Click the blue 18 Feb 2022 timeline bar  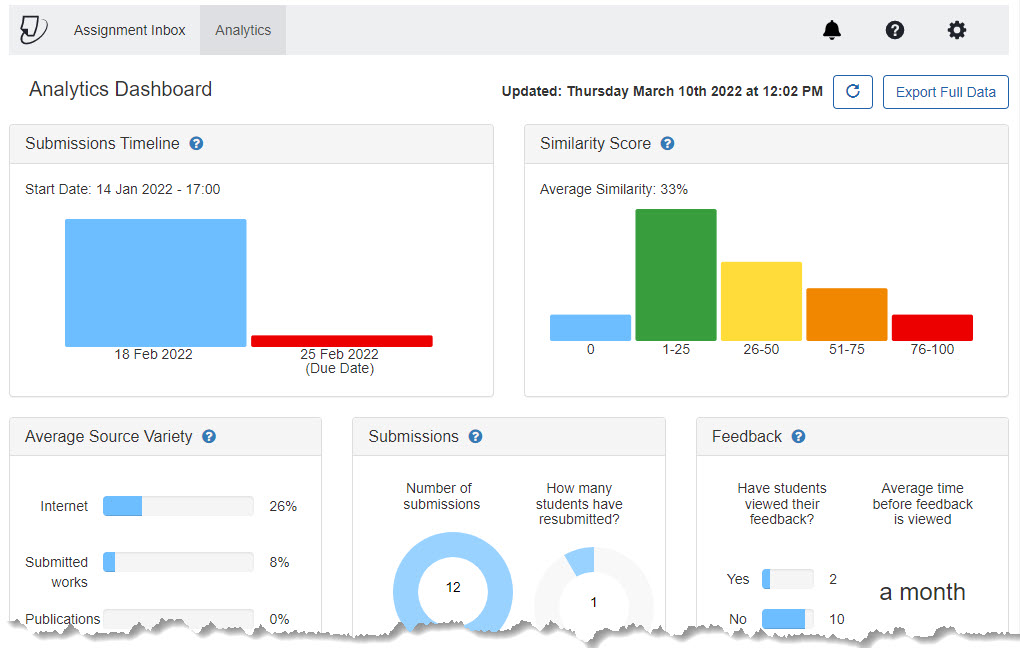coord(156,283)
